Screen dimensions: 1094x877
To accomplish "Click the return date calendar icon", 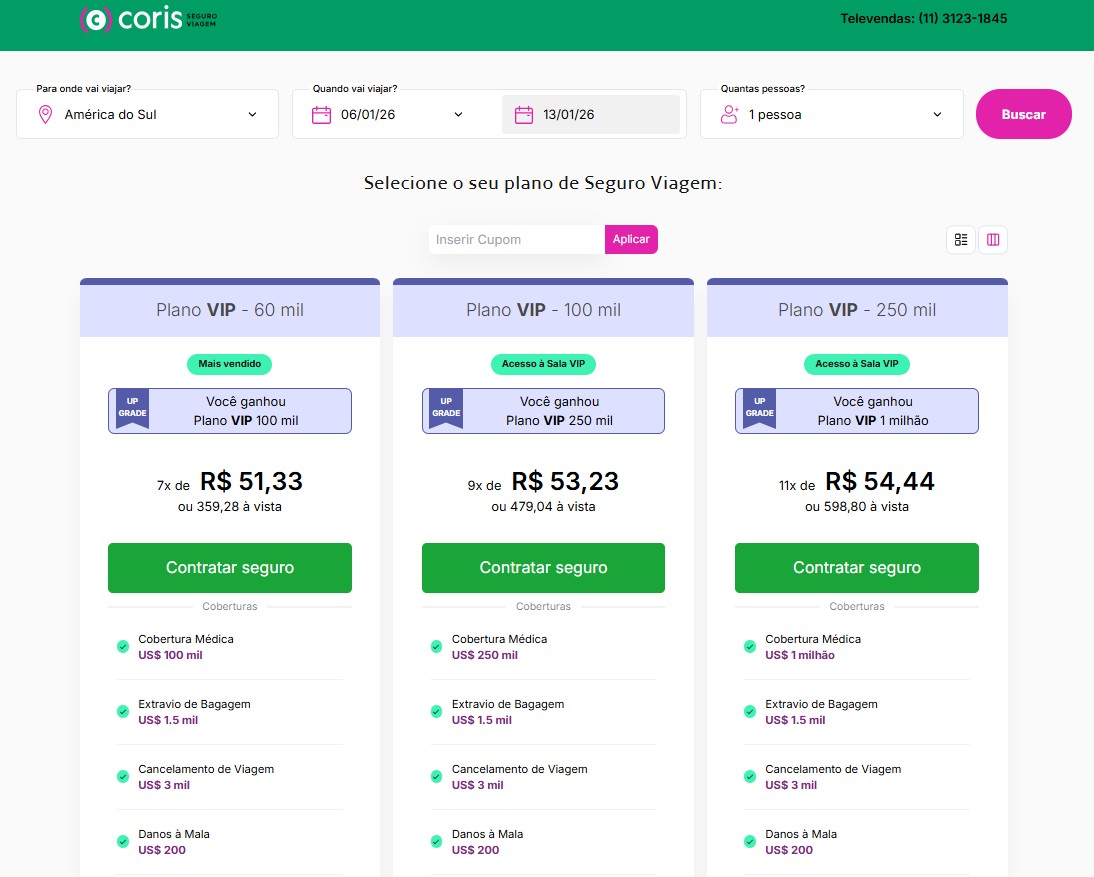I will click(524, 115).
